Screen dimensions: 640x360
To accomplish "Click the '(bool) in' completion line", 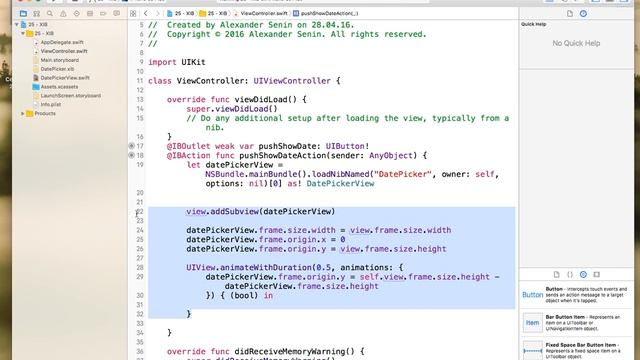I will point(239,296).
